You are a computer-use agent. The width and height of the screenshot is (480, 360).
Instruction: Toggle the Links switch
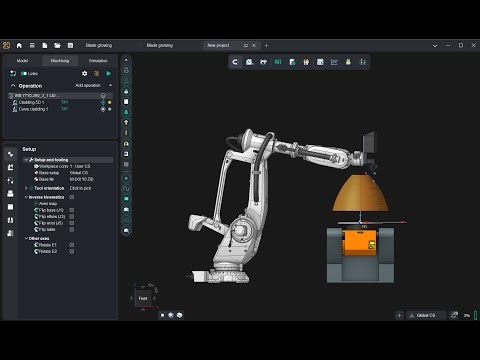coord(24,73)
